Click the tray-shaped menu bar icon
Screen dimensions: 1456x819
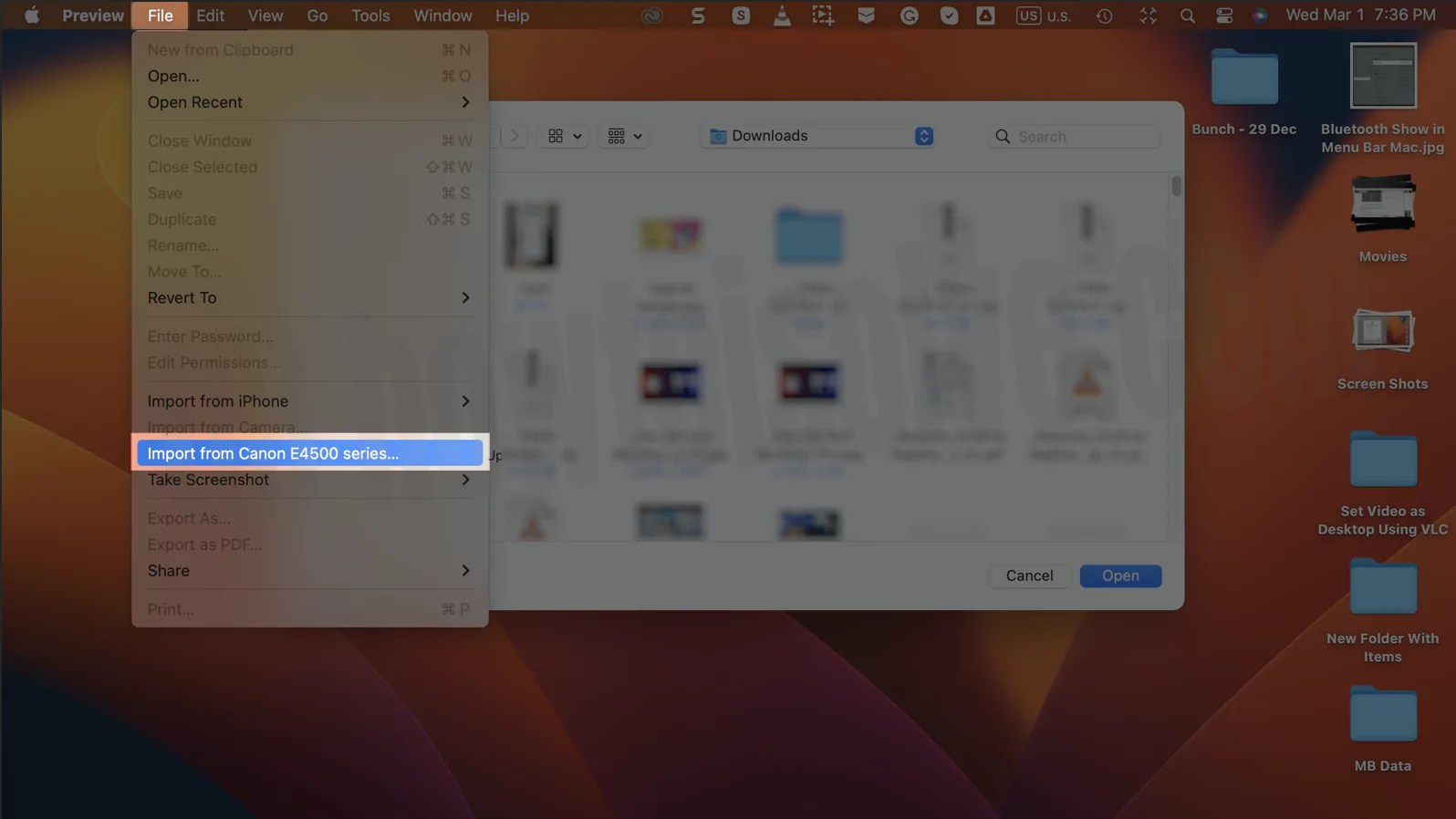(866, 16)
